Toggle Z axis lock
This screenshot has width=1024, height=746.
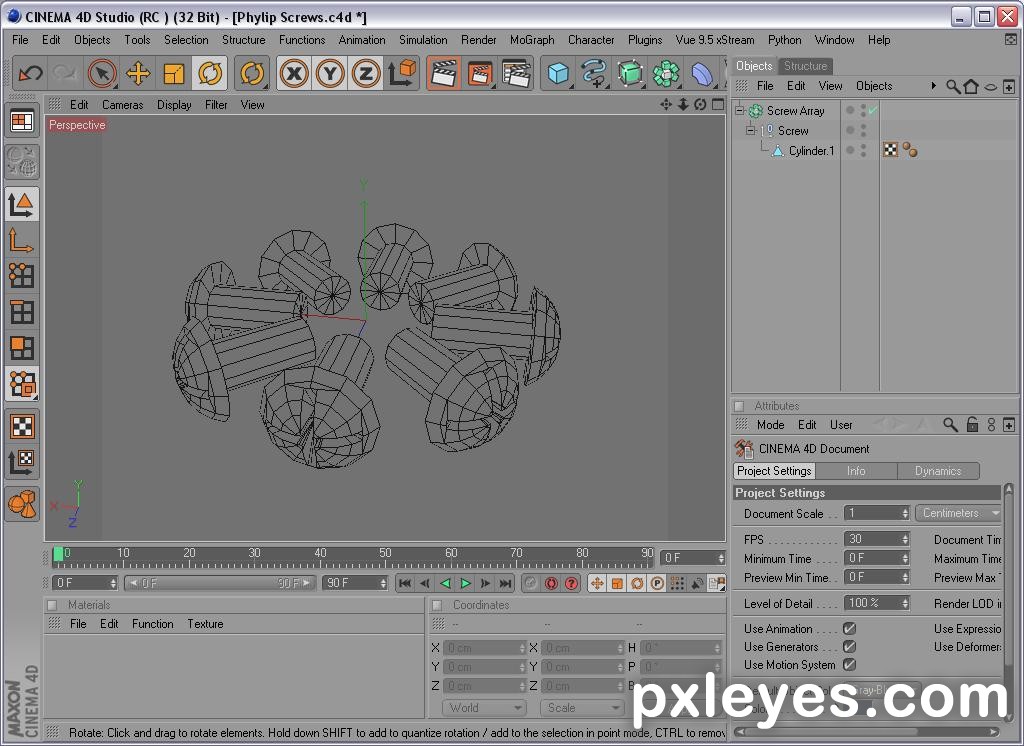(366, 73)
